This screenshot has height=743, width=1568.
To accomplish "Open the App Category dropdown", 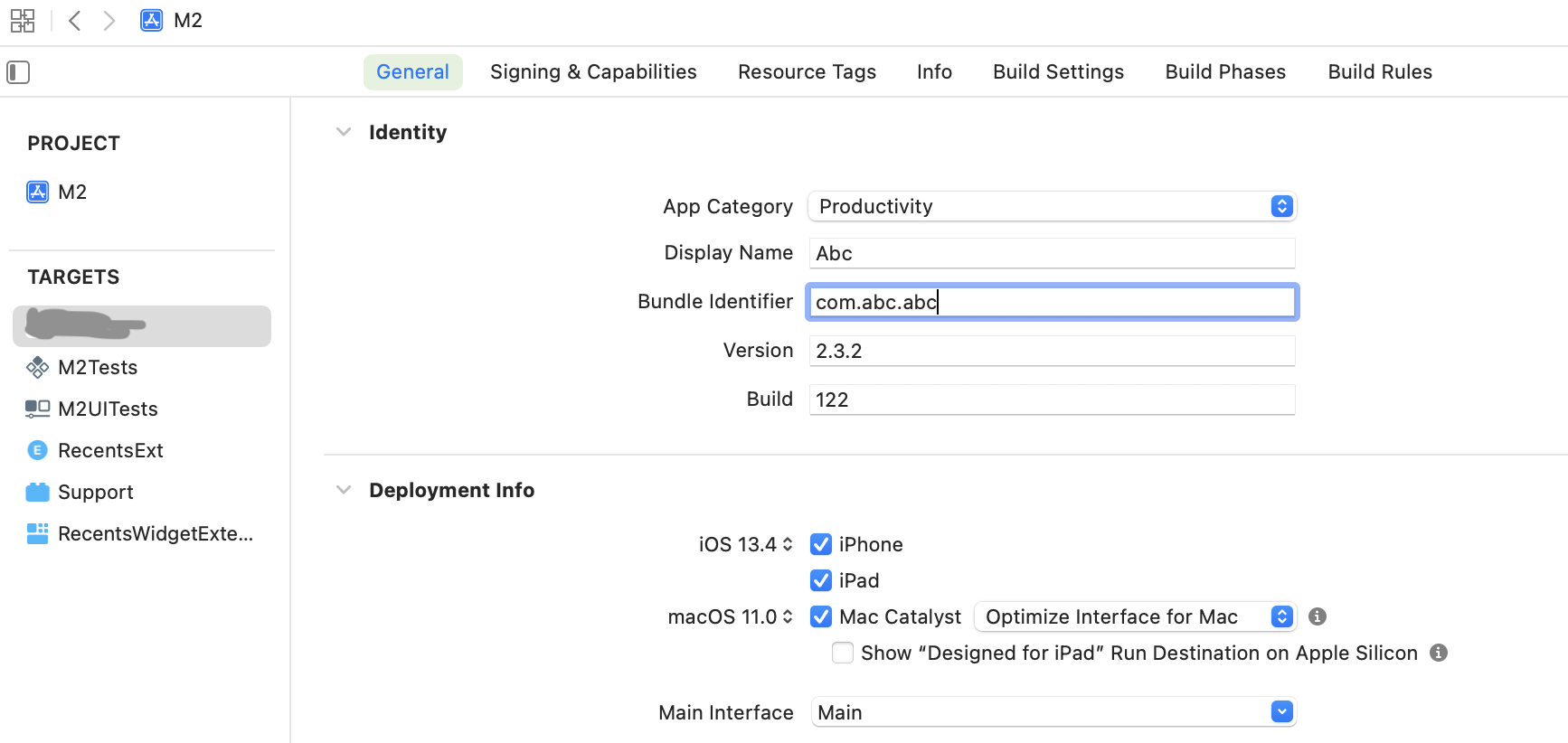I will click(x=1052, y=206).
